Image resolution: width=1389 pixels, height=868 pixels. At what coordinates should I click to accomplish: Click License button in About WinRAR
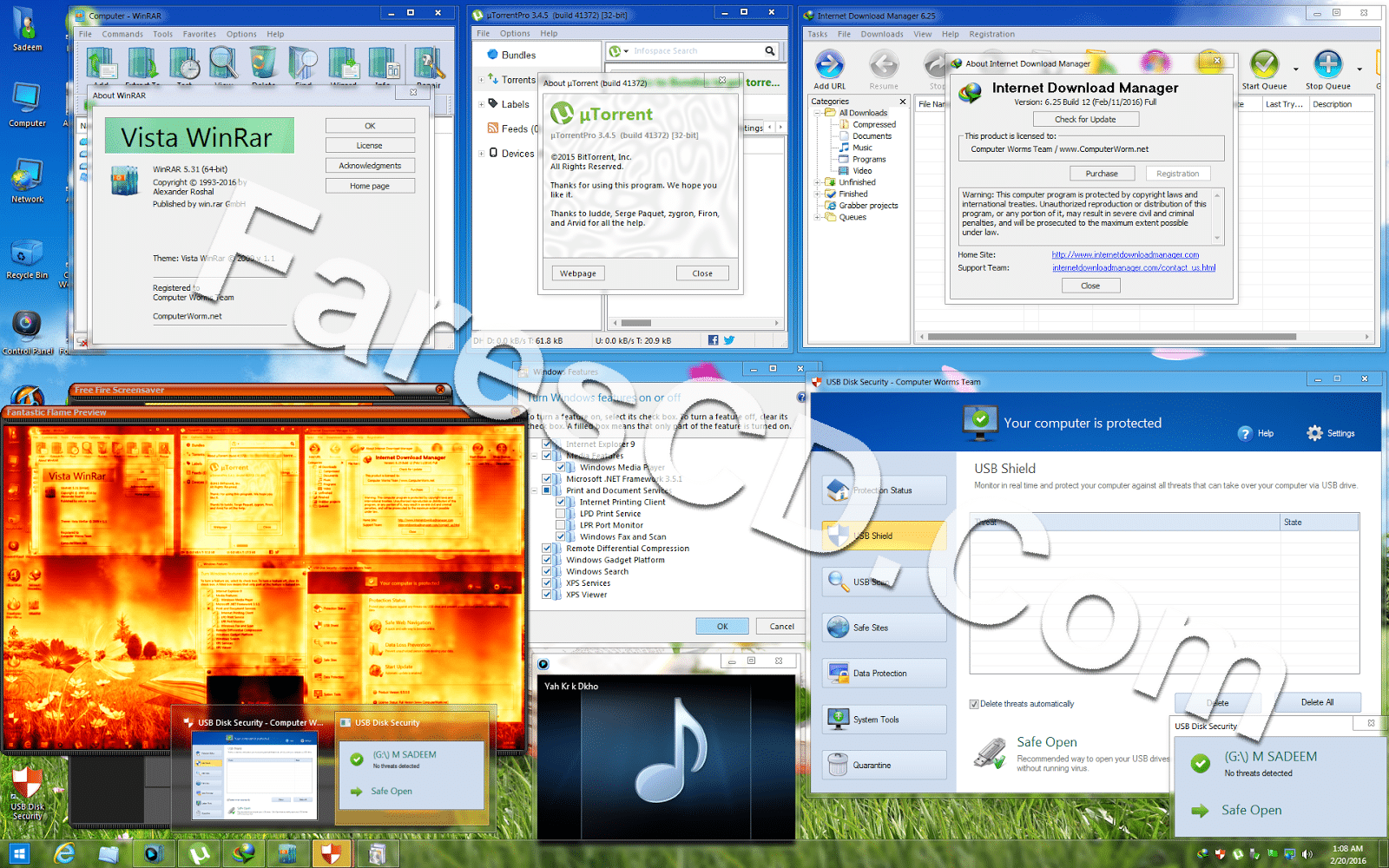pyautogui.click(x=370, y=146)
